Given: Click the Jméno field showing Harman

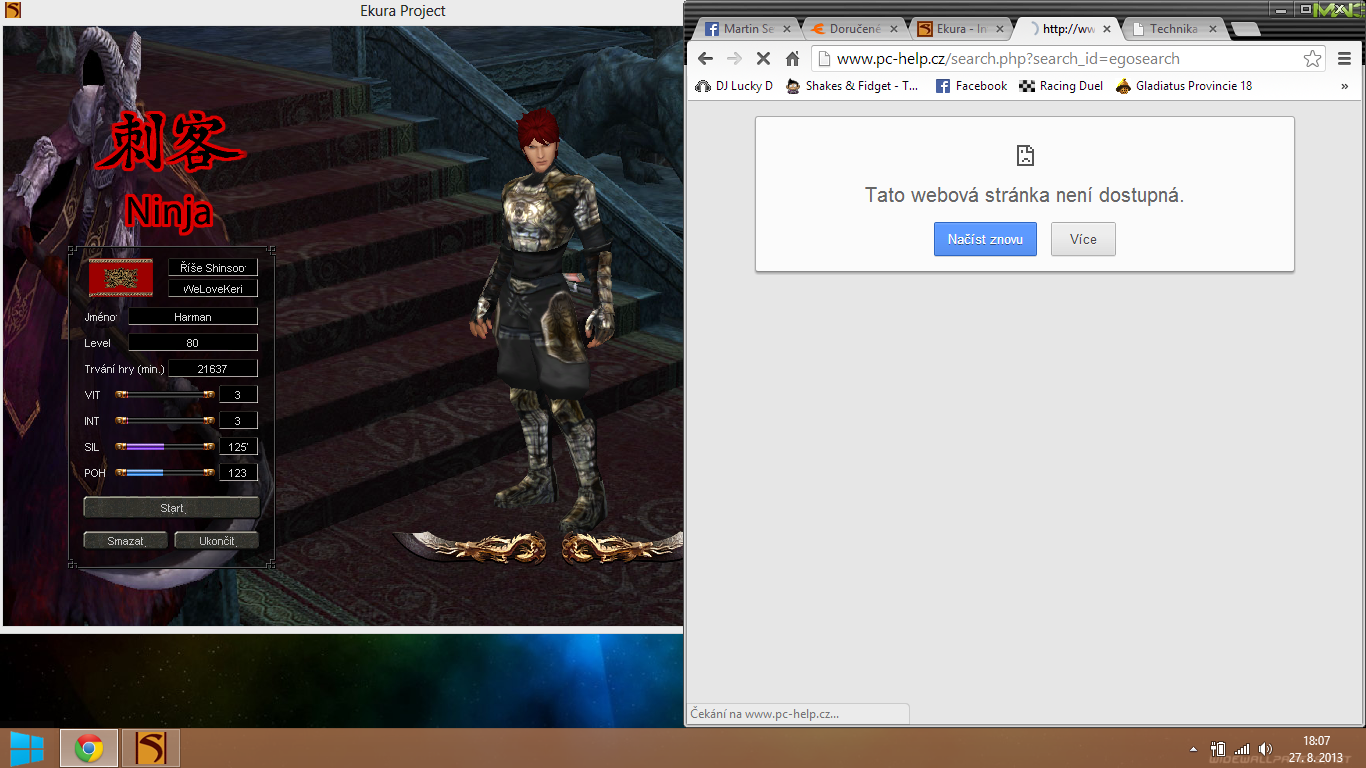Looking at the screenshot, I should 193,317.
